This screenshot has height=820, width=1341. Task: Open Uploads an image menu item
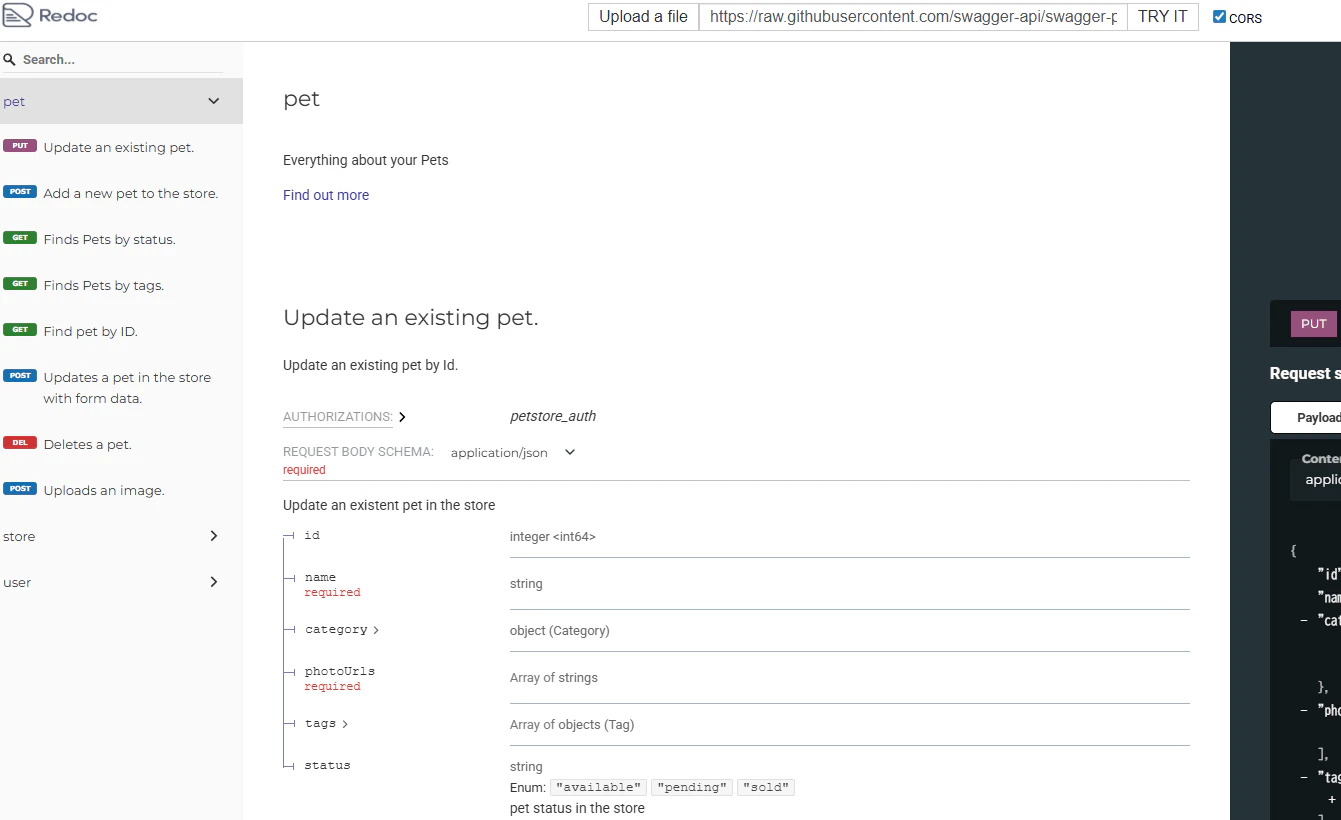point(104,490)
